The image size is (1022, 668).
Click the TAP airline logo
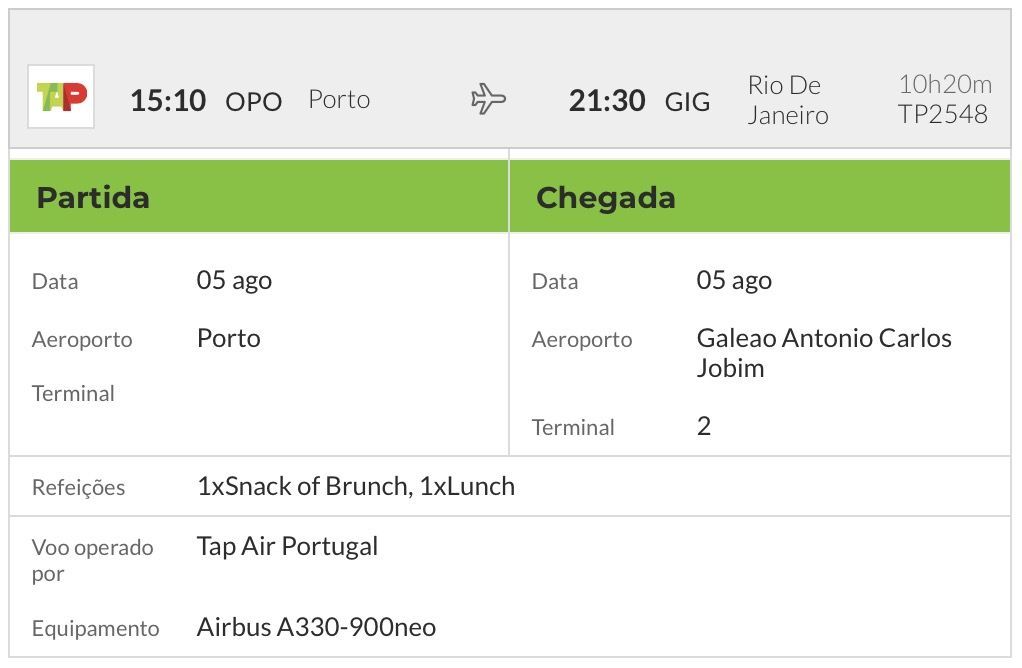(x=61, y=96)
